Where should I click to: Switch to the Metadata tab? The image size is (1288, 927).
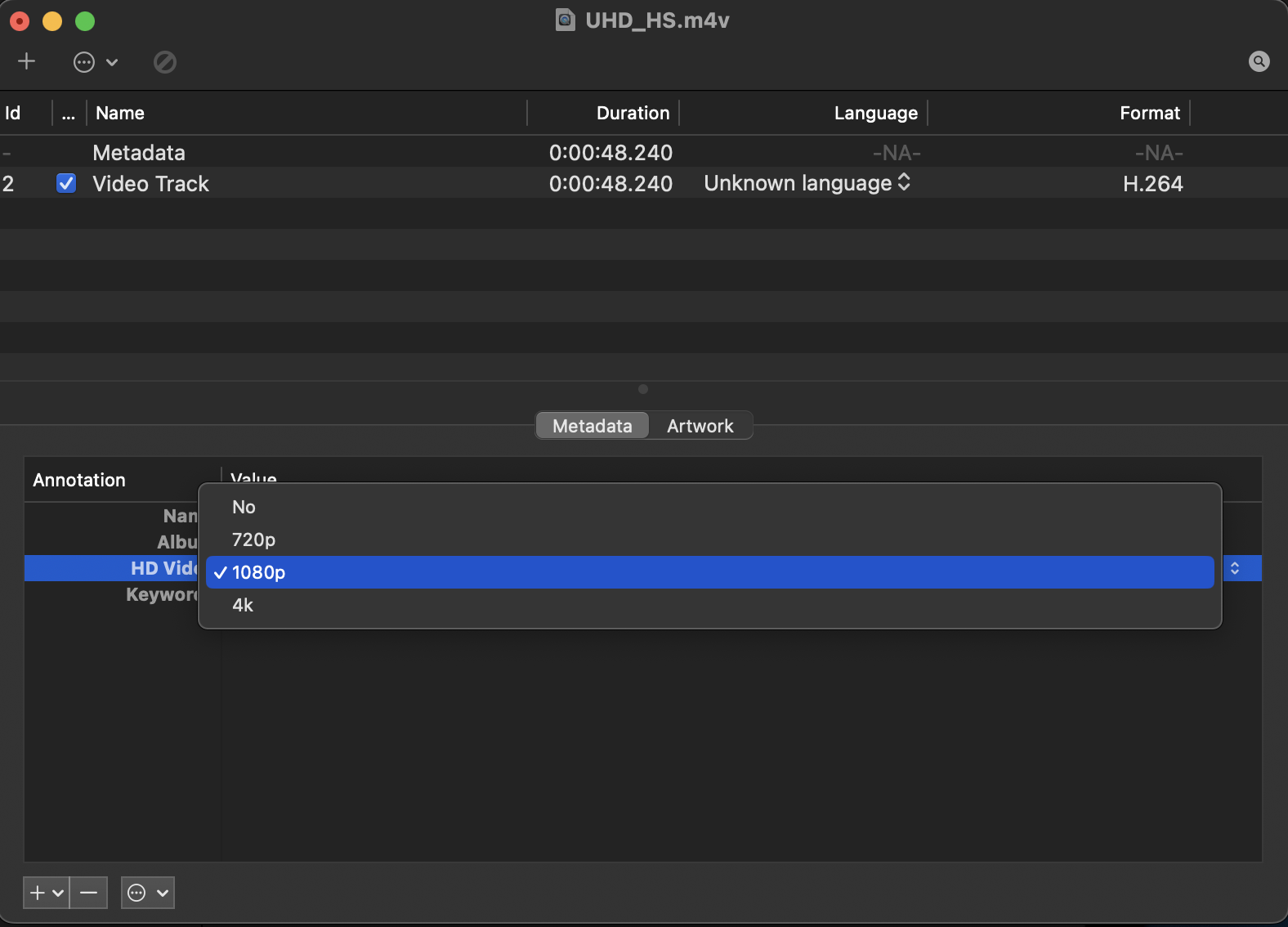593,426
